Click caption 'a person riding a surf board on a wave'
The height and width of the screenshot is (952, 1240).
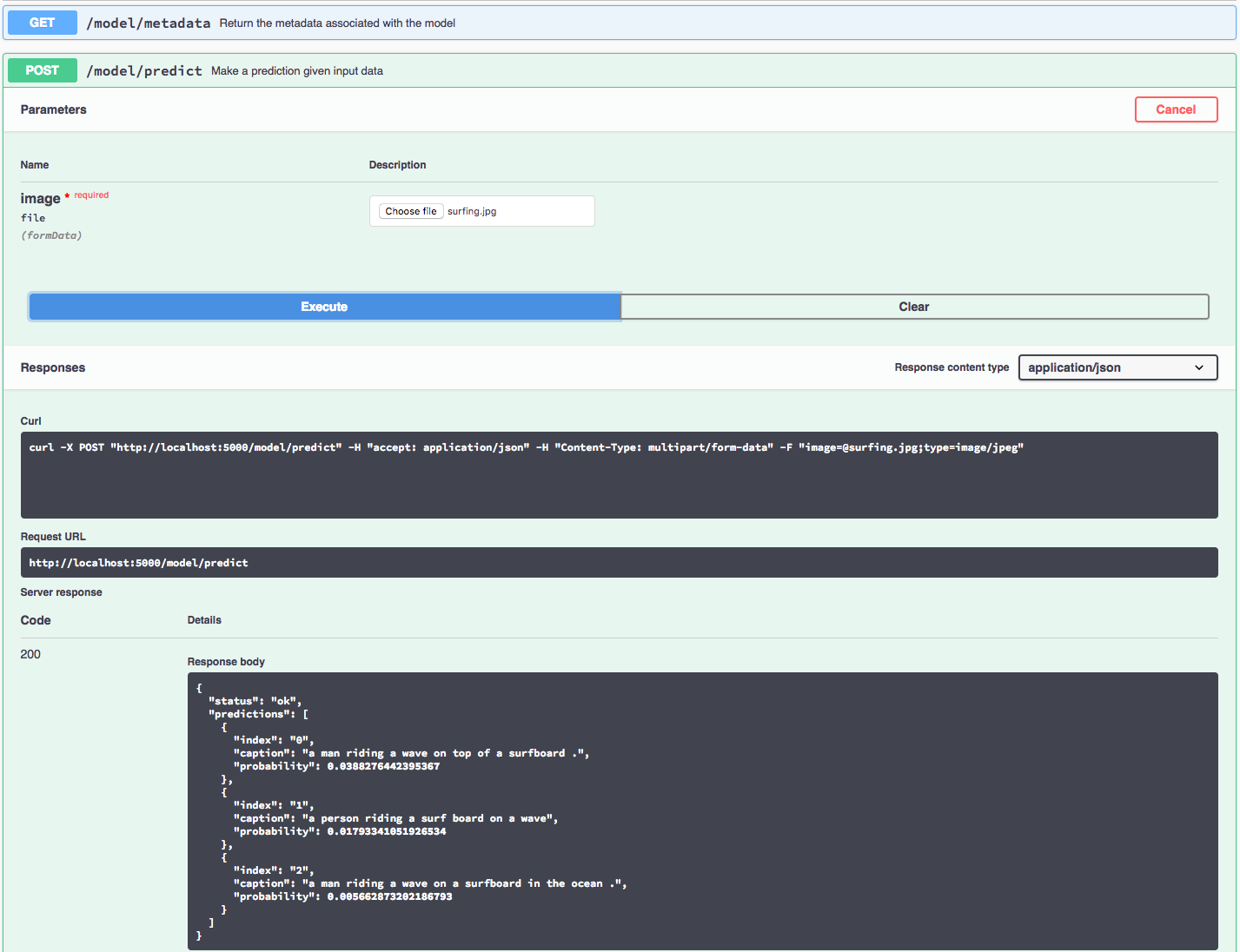[430, 818]
